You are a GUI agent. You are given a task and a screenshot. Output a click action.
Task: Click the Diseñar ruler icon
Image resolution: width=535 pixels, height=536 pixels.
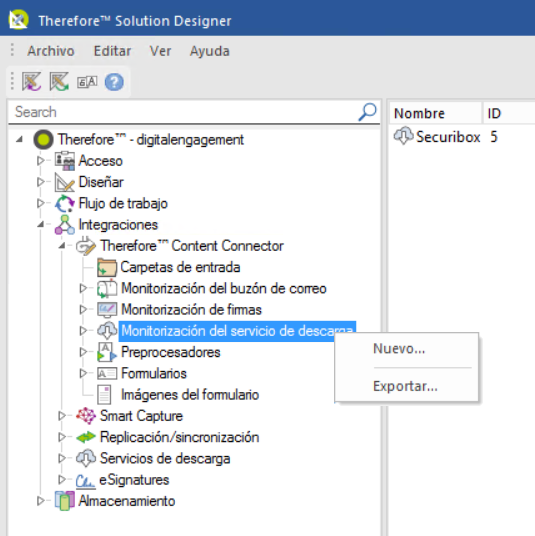[65, 182]
